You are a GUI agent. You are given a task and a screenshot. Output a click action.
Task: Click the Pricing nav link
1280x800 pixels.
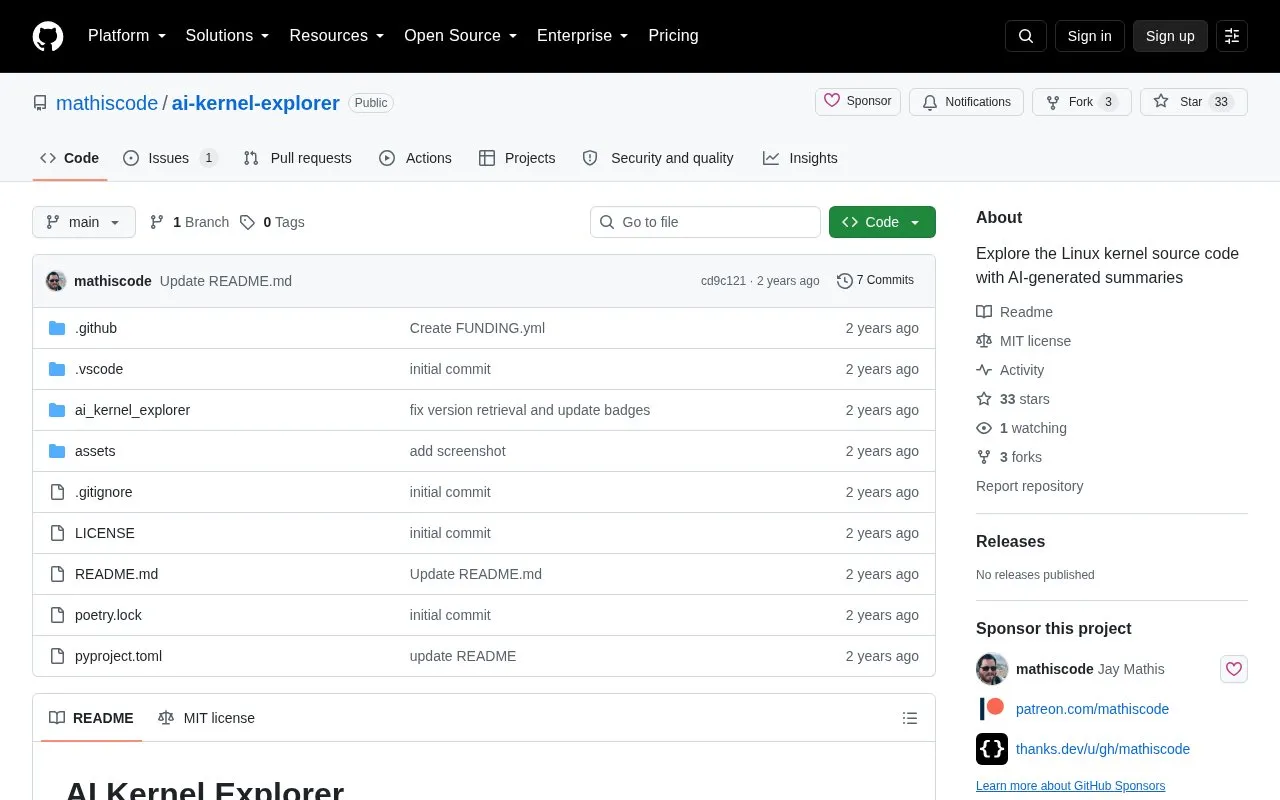tap(673, 36)
